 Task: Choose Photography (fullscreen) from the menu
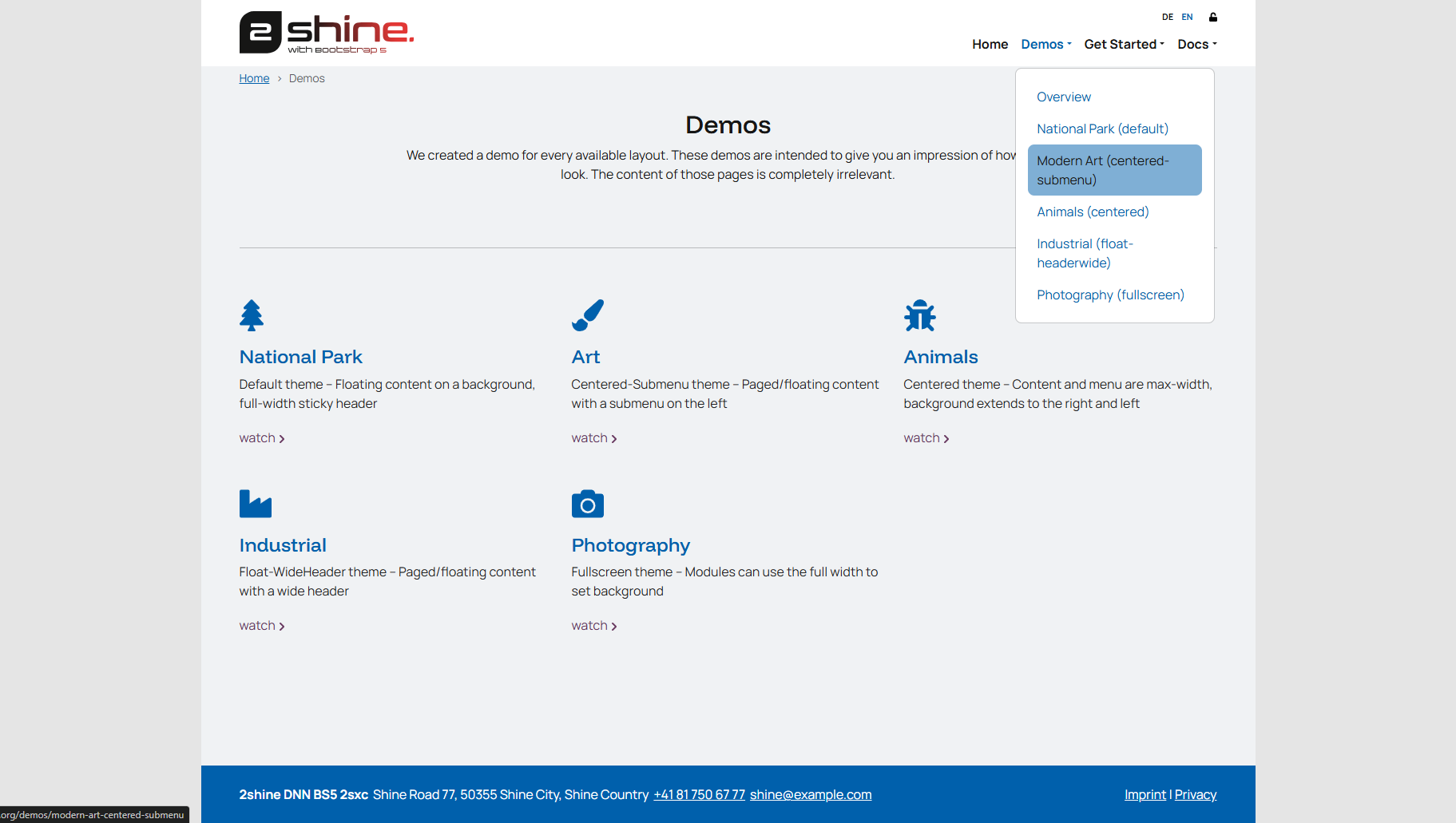coord(1110,295)
